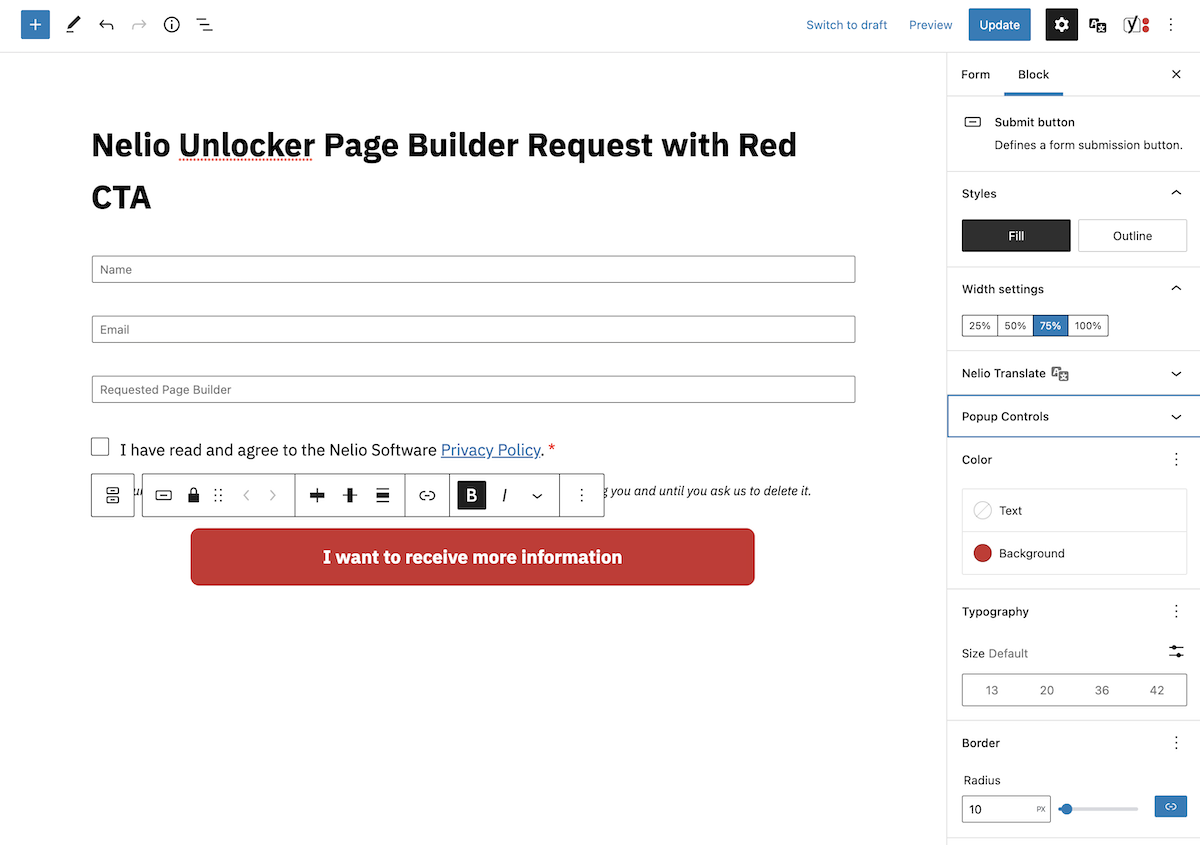Click the Email input field

click(x=473, y=329)
